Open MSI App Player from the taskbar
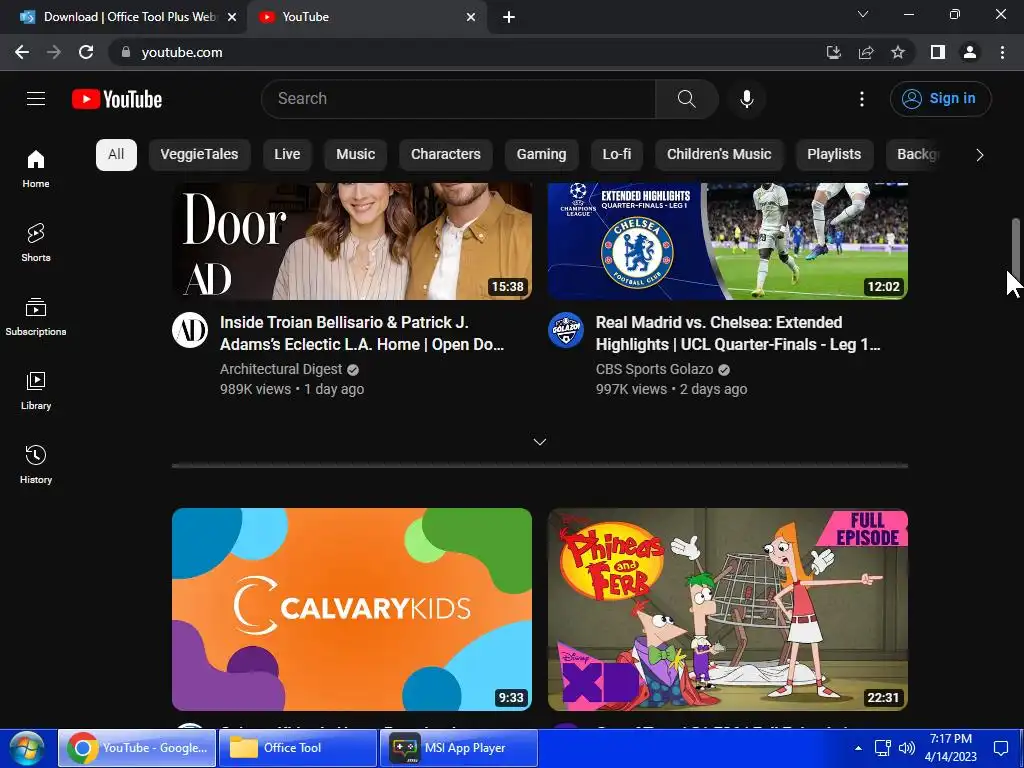Image resolution: width=1024 pixels, height=768 pixels. (x=458, y=748)
